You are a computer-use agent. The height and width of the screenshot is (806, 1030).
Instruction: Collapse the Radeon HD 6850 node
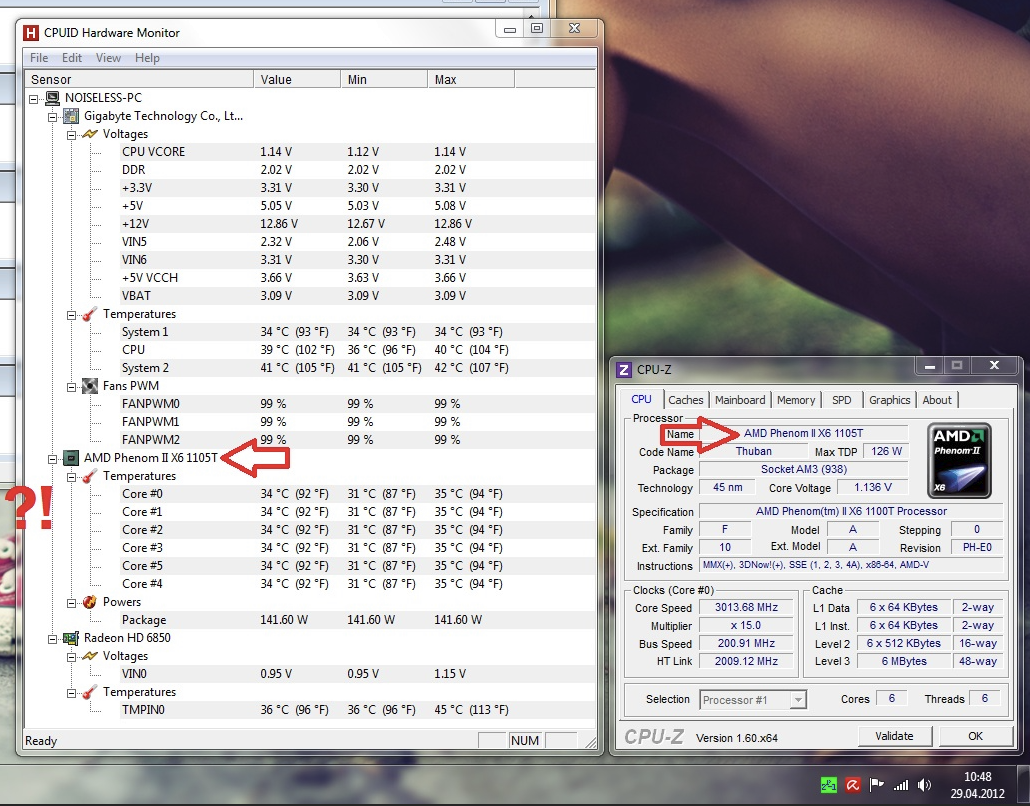[53, 638]
